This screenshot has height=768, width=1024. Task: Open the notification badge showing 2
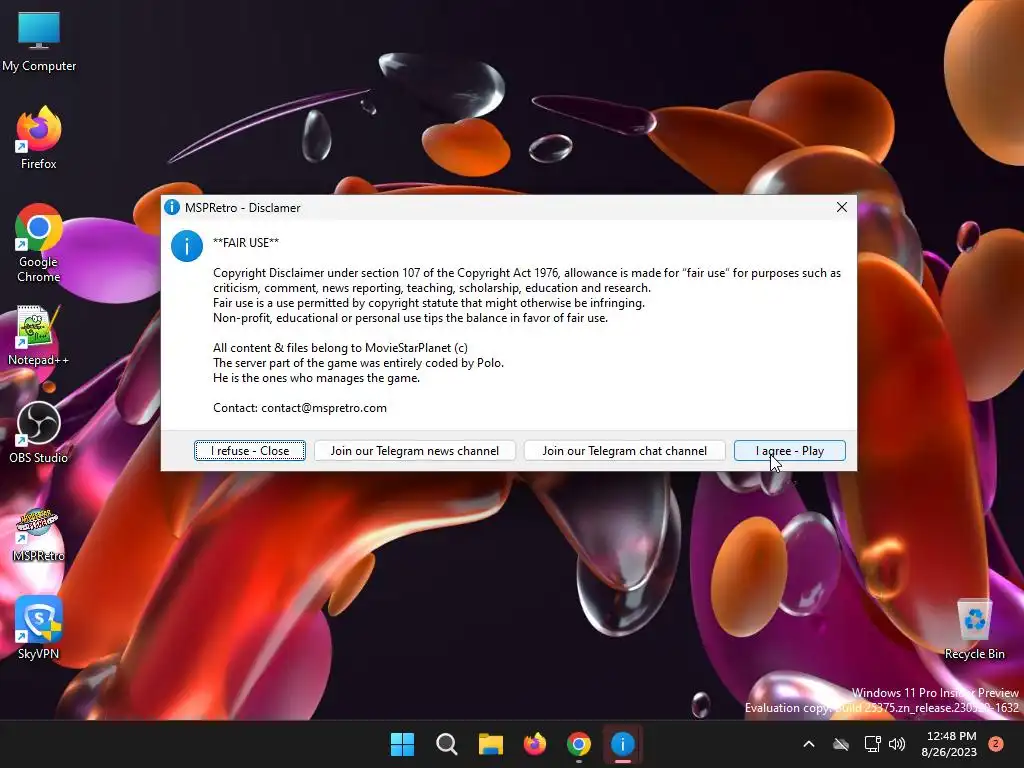coord(996,744)
